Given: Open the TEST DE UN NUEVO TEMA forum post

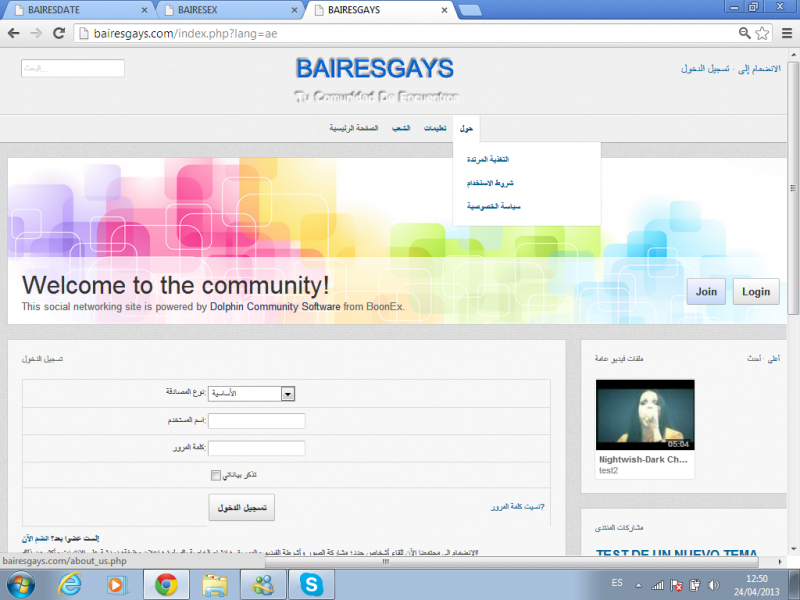Looking at the screenshot, I should click(x=677, y=553).
